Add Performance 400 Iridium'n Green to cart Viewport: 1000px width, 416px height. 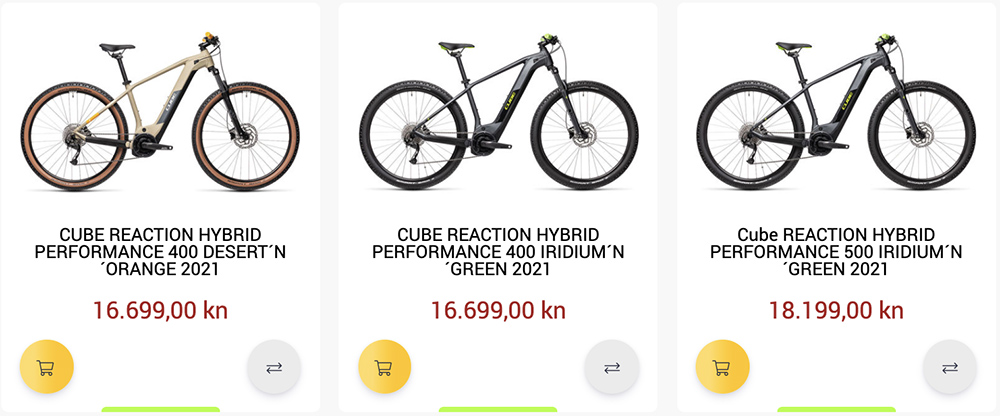pos(385,367)
